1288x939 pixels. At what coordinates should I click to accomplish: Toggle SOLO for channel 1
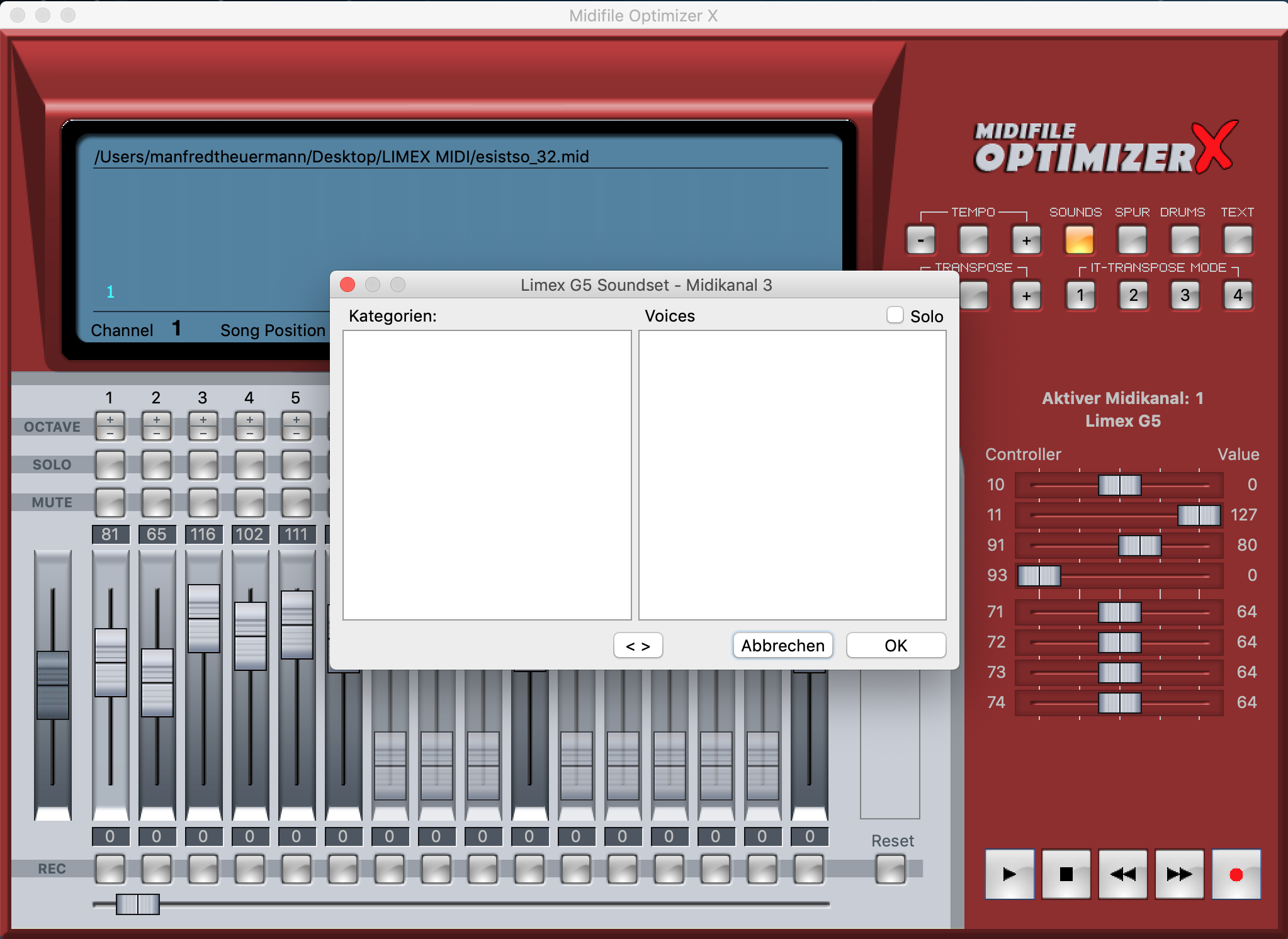[x=110, y=465]
